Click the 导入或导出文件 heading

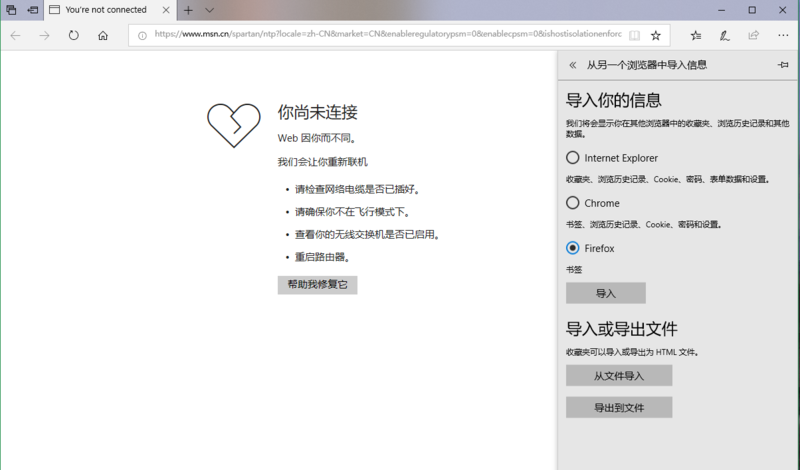[x=621, y=329]
